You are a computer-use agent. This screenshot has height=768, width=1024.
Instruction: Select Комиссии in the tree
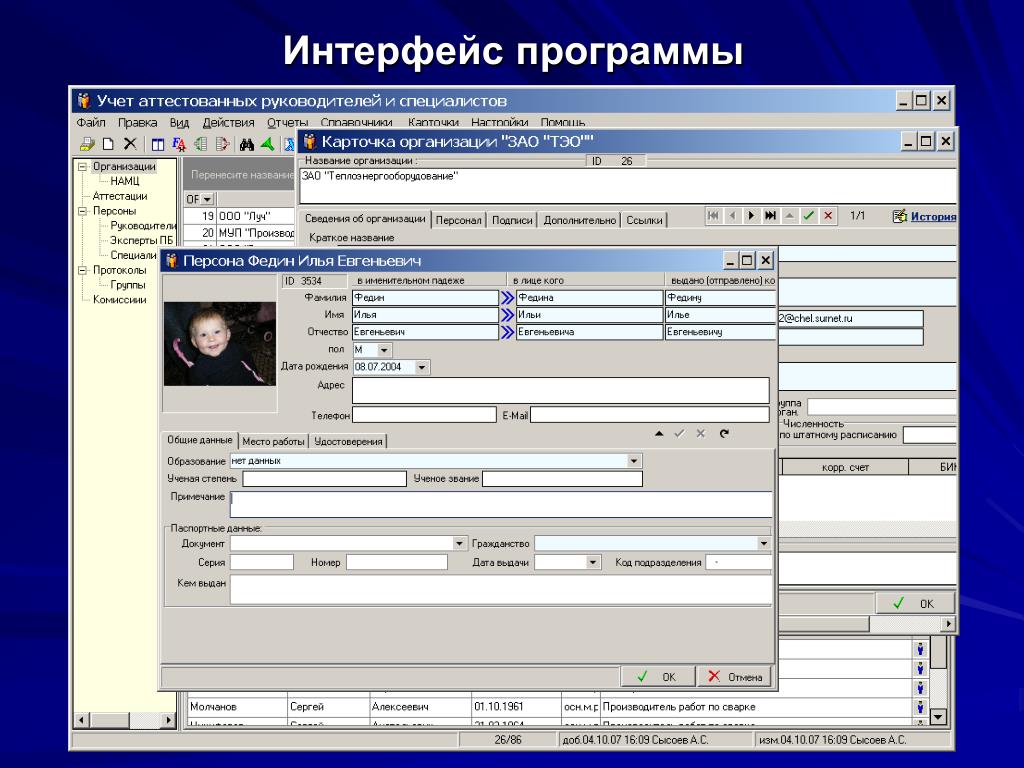120,300
